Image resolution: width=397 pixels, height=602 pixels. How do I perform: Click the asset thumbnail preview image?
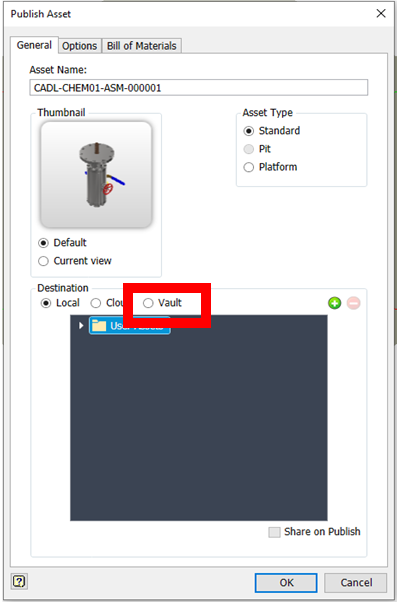[96, 175]
